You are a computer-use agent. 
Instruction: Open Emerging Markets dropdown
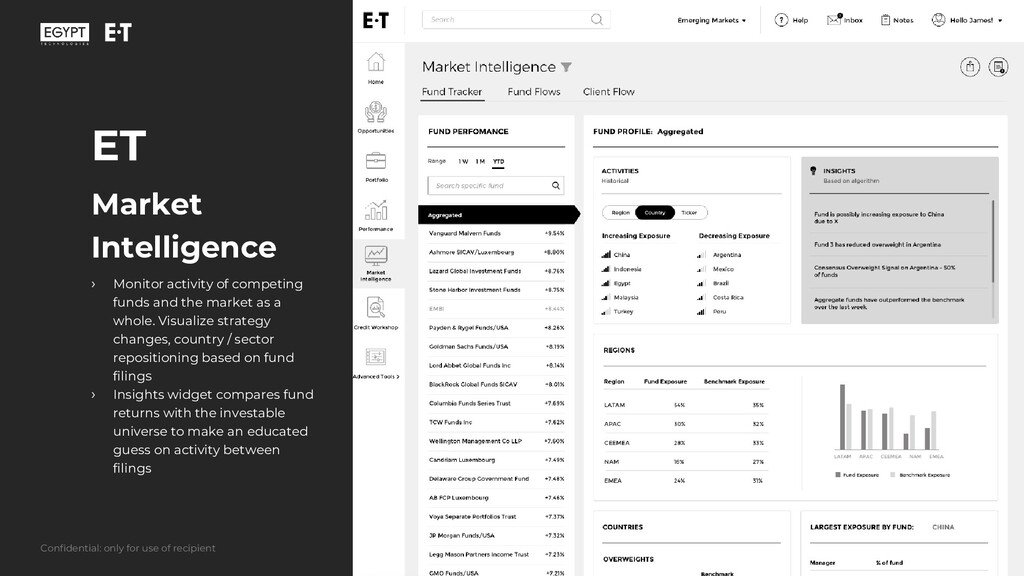click(x=711, y=20)
